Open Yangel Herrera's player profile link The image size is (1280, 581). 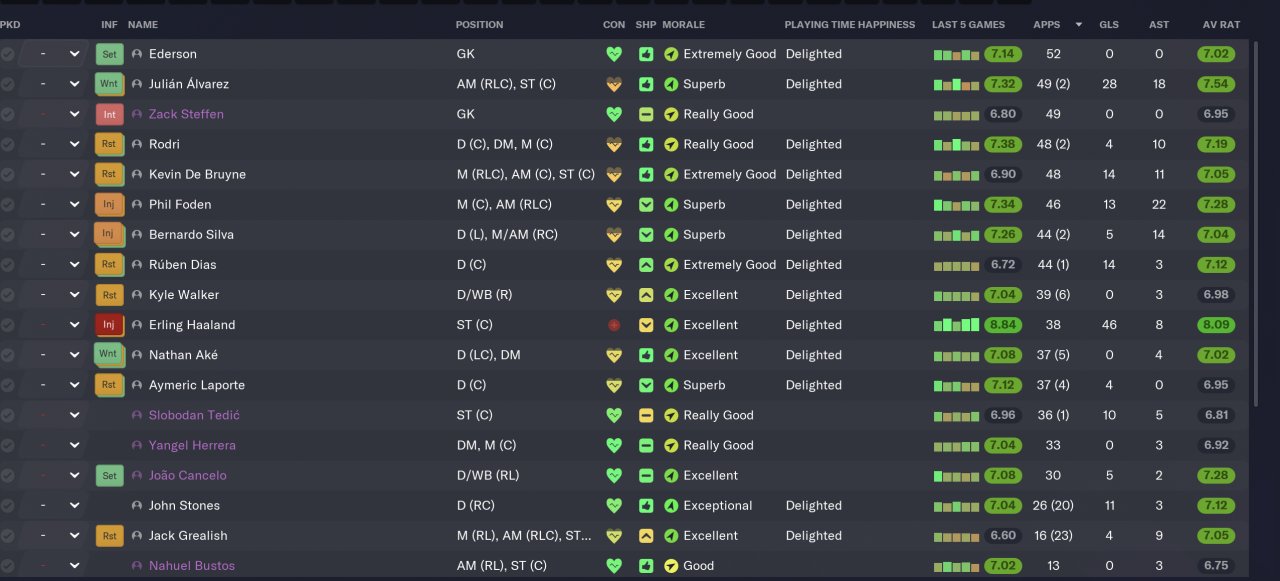[192, 445]
